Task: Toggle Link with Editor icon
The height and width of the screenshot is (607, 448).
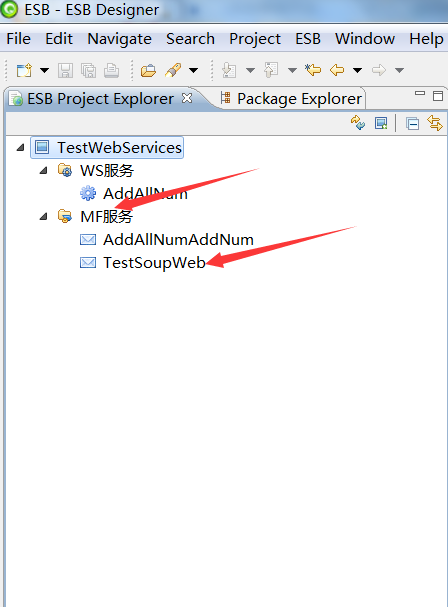Action: coord(435,123)
